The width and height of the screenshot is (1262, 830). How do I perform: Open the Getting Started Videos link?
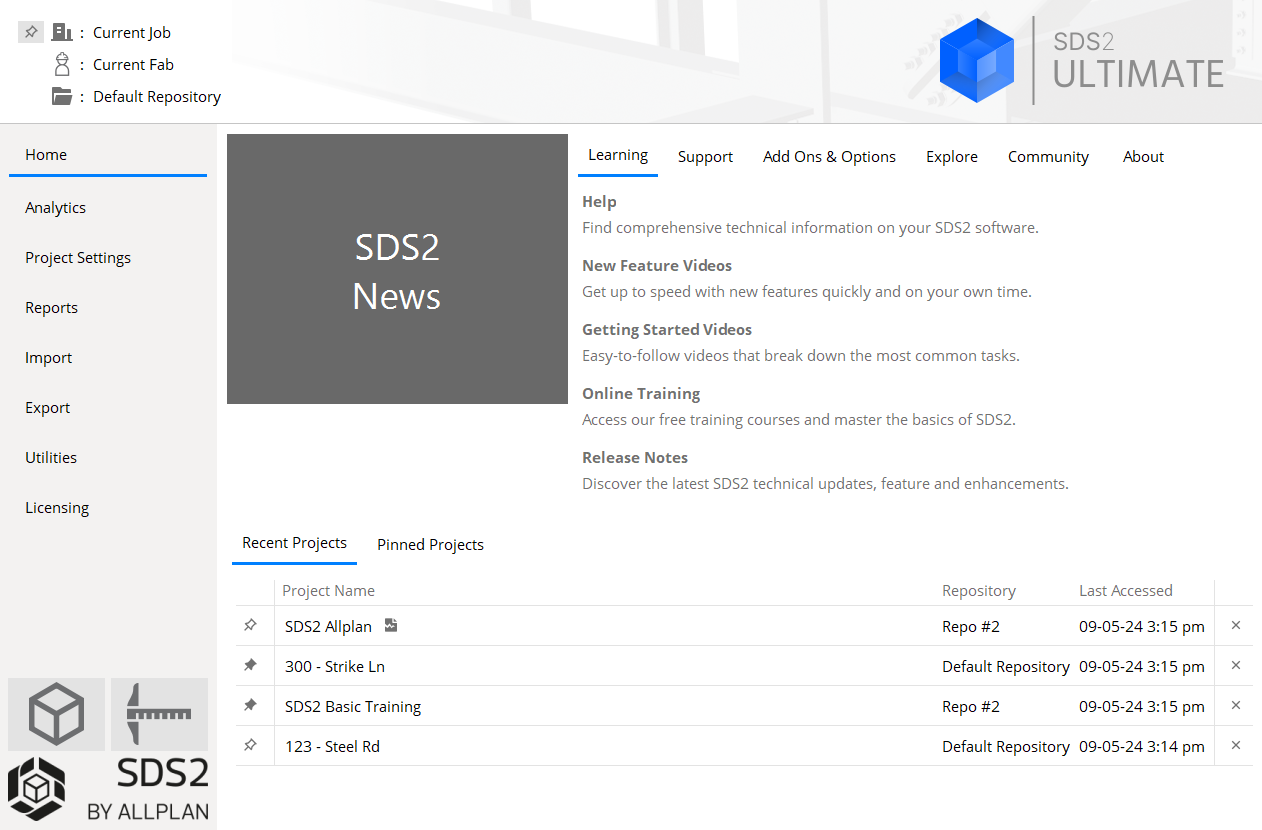[667, 330]
